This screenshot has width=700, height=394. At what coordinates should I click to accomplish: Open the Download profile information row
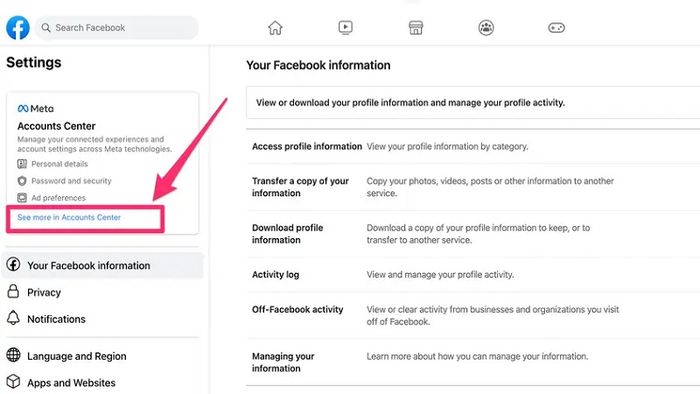click(x=473, y=234)
